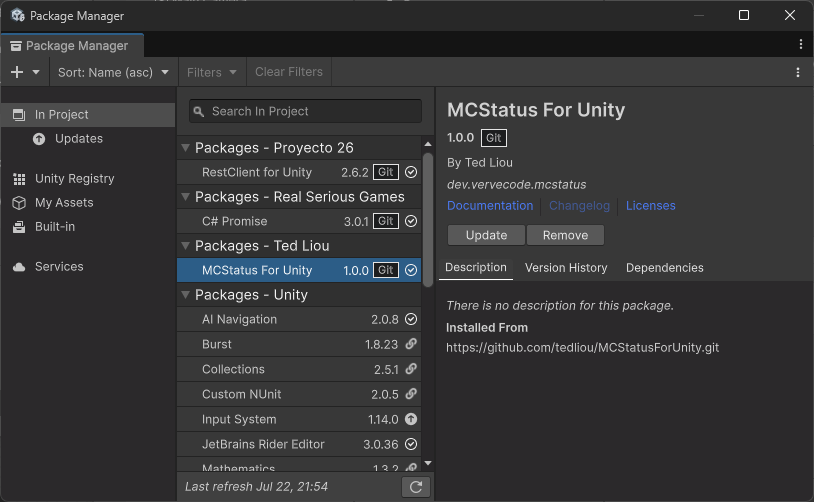The width and height of the screenshot is (814, 502).
Task: Click the update-available arrow on Input System
Action: pos(411,419)
